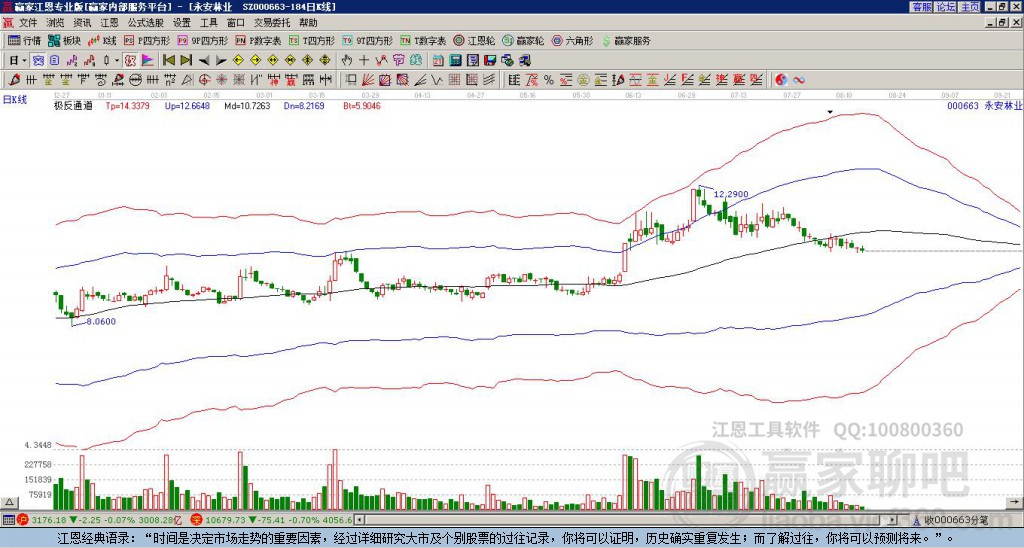Open the P数字表 number table
1024x548 pixels.
258,40
